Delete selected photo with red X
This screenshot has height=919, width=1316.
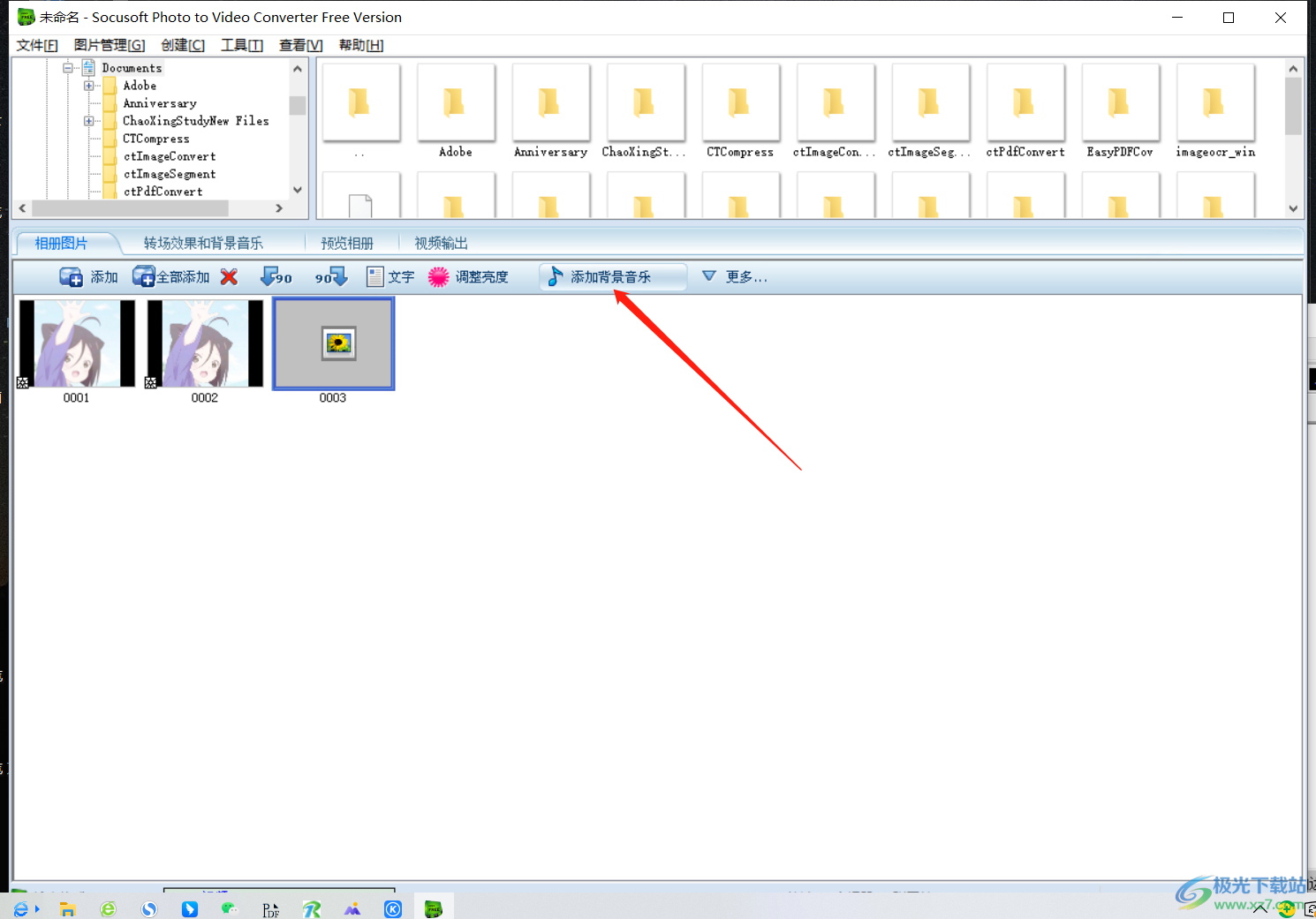click(x=229, y=277)
